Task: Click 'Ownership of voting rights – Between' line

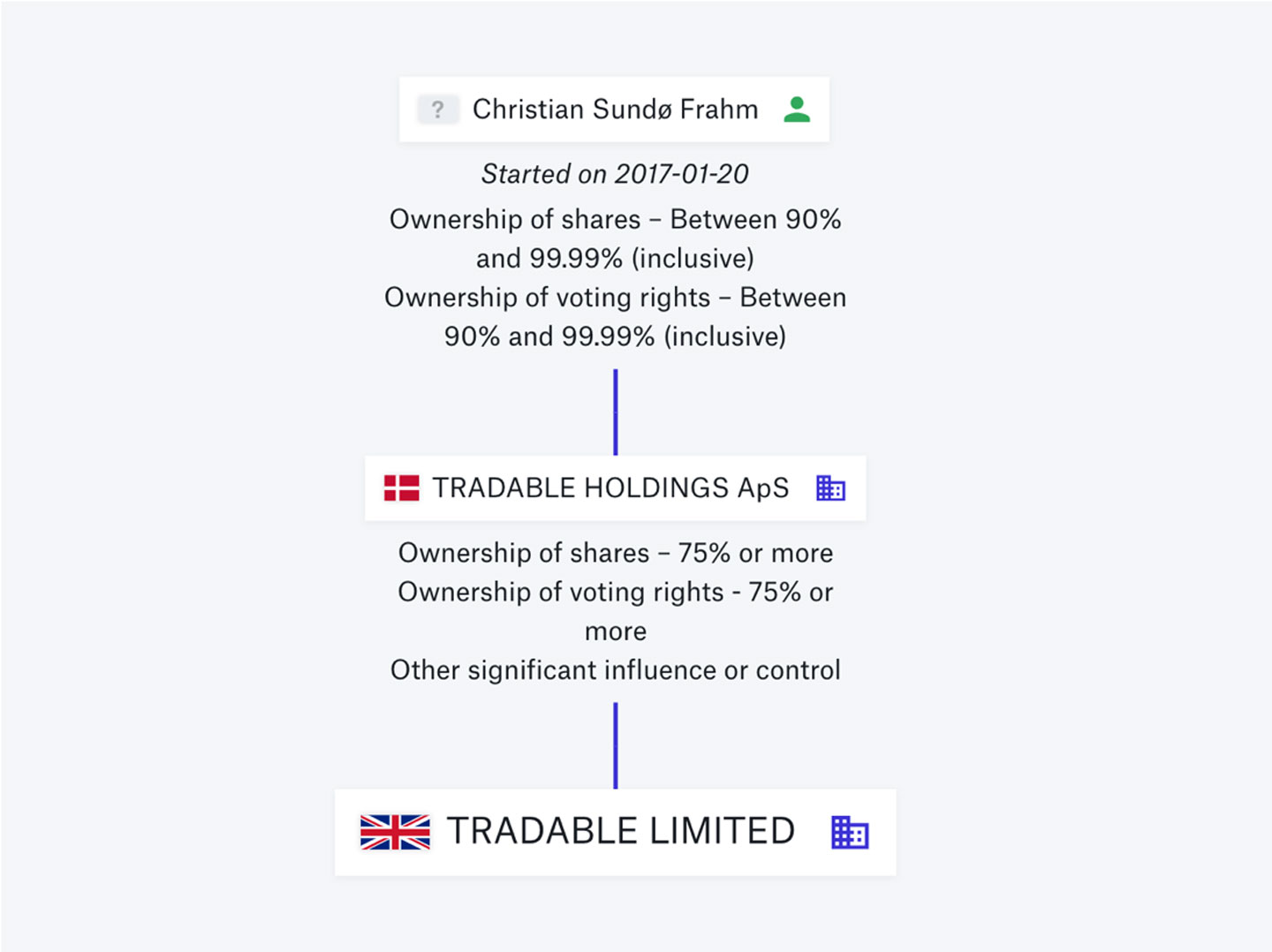Action: pos(615,298)
